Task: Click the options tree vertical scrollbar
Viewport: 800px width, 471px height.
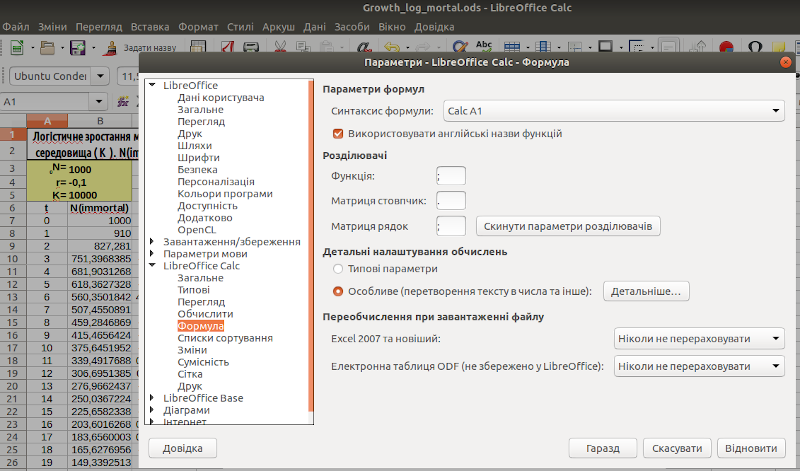Action: point(311,245)
